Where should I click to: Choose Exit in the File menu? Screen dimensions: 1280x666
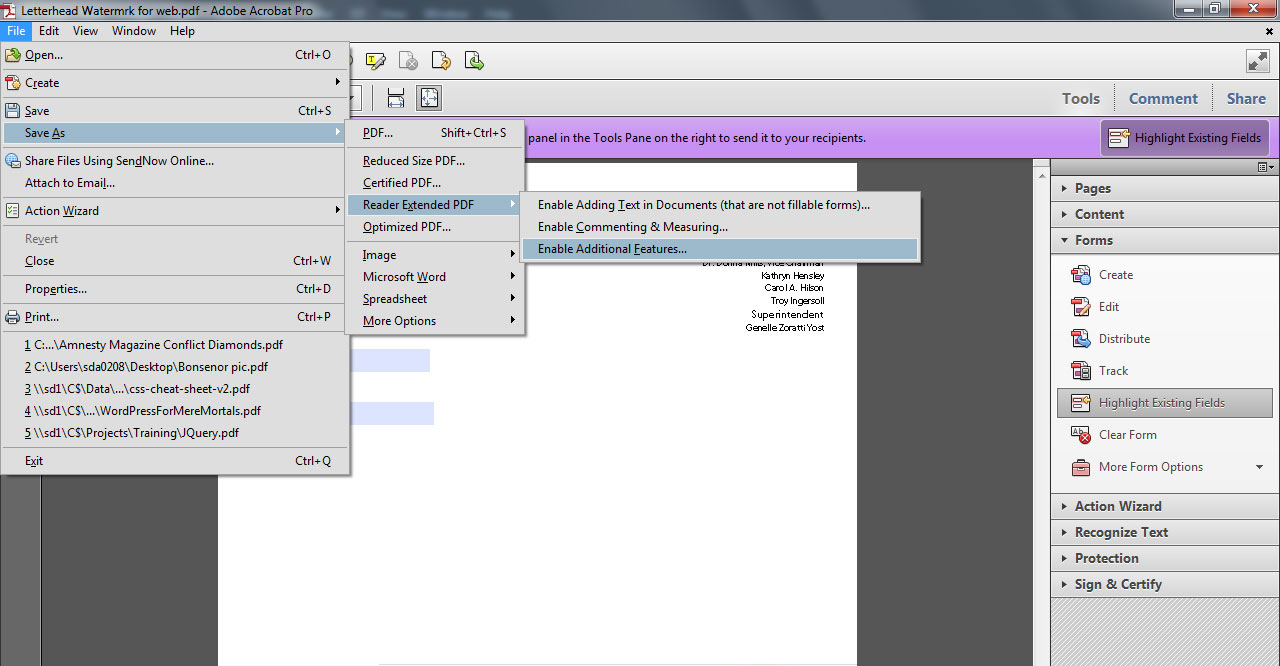[x=175, y=461]
